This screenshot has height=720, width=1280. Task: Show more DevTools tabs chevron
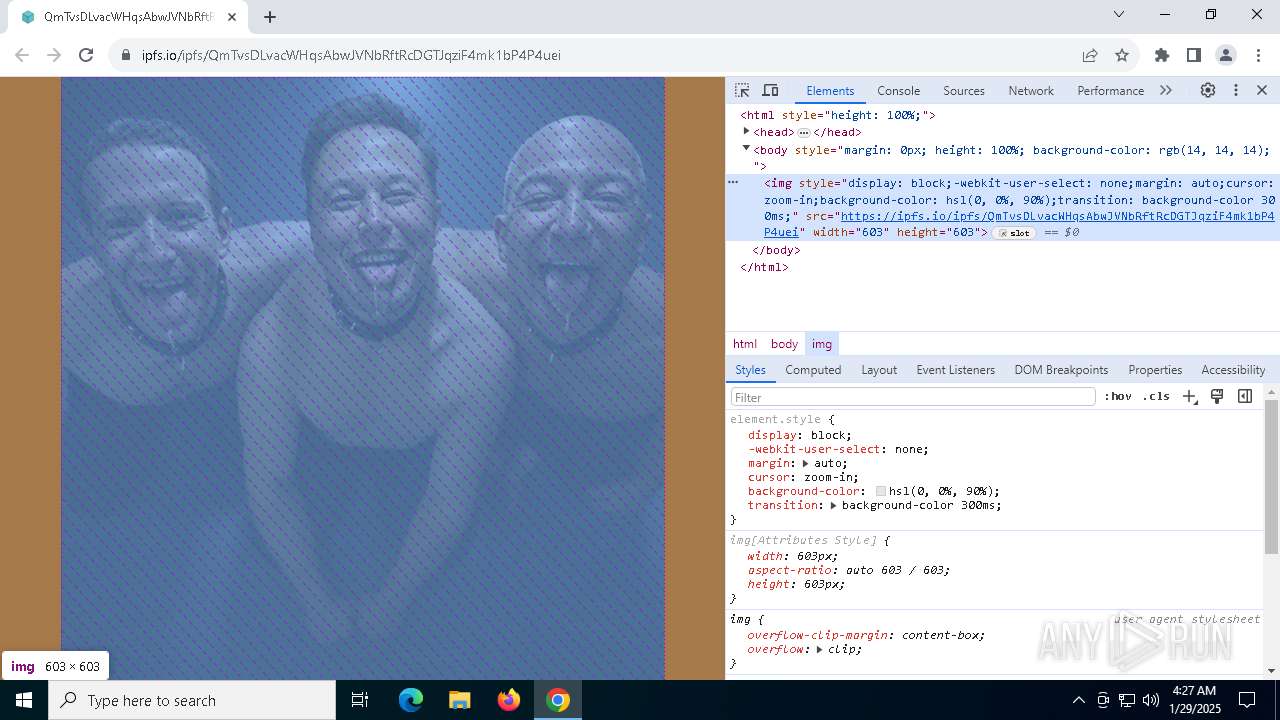click(x=1166, y=90)
